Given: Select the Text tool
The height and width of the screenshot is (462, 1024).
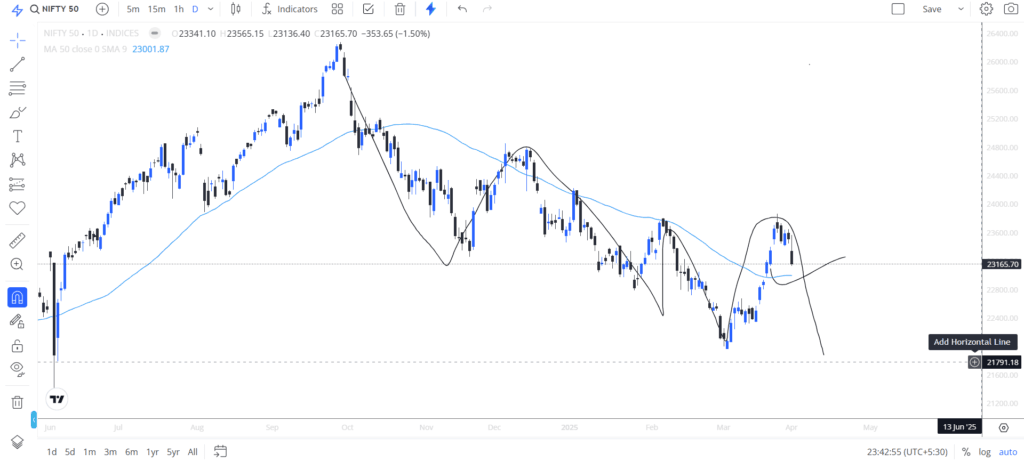Looking at the screenshot, I should [x=17, y=136].
